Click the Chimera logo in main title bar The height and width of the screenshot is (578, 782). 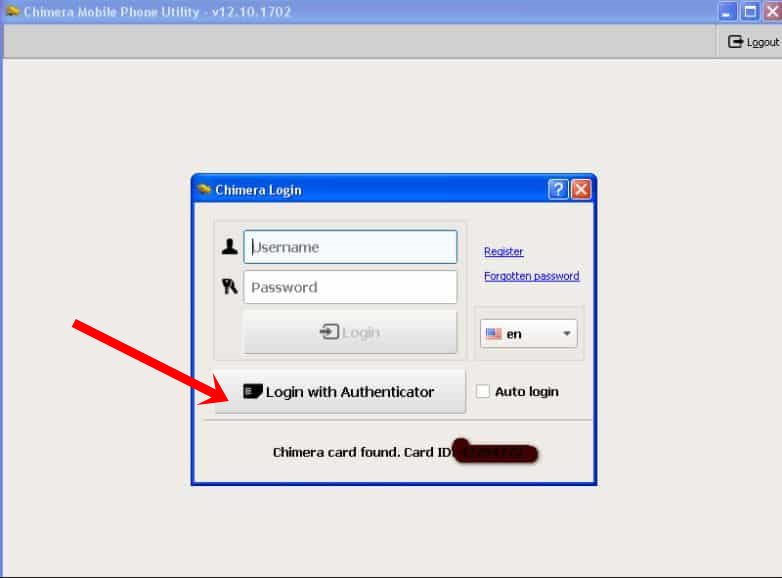click(x=12, y=10)
